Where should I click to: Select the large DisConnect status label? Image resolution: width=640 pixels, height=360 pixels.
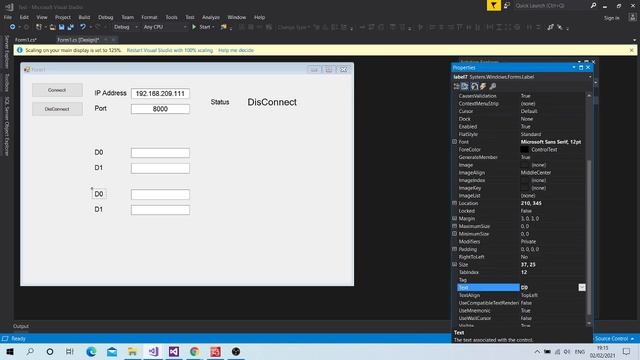(272, 102)
